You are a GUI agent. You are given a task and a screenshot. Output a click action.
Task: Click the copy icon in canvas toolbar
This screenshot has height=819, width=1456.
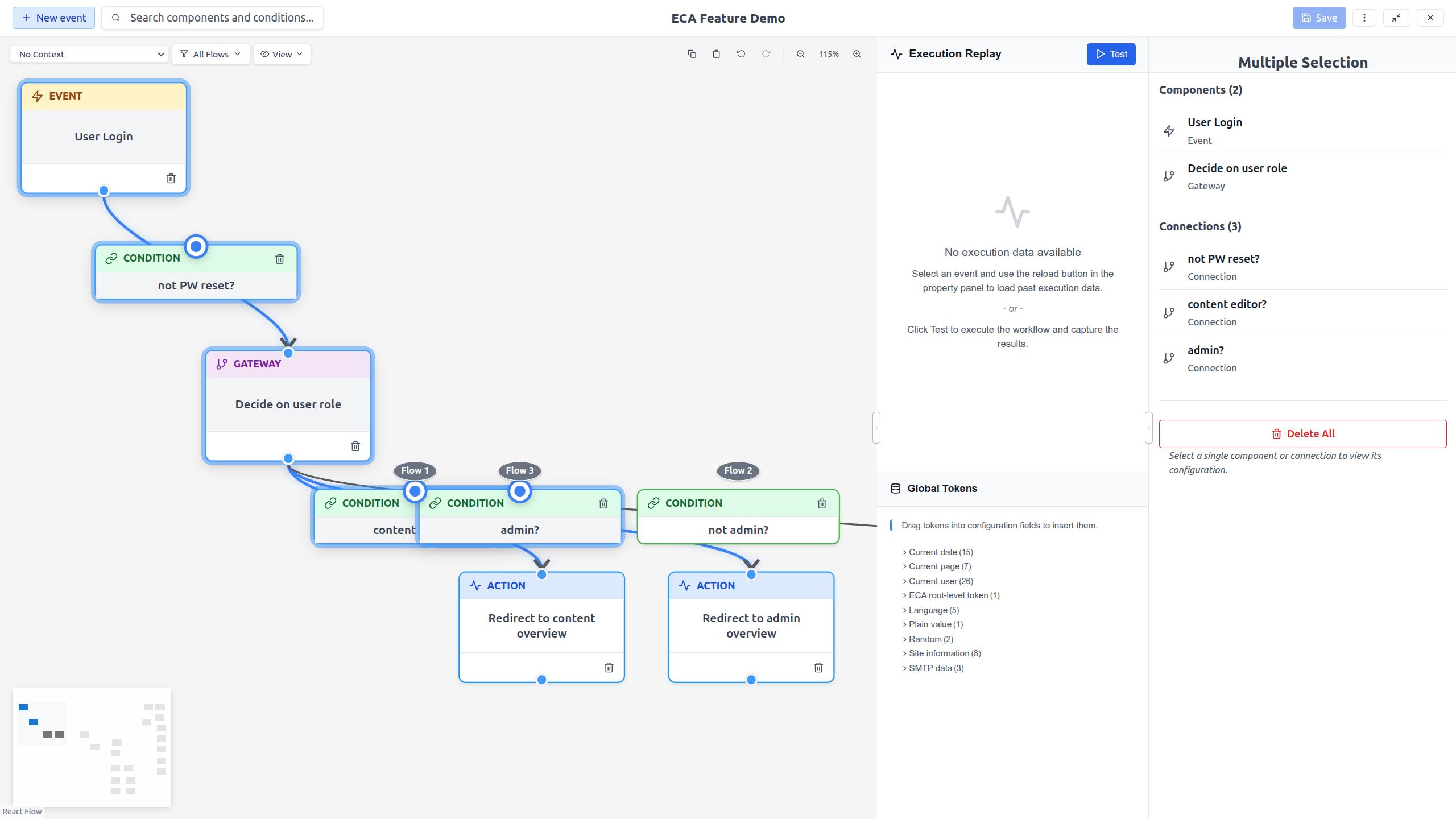click(x=692, y=54)
